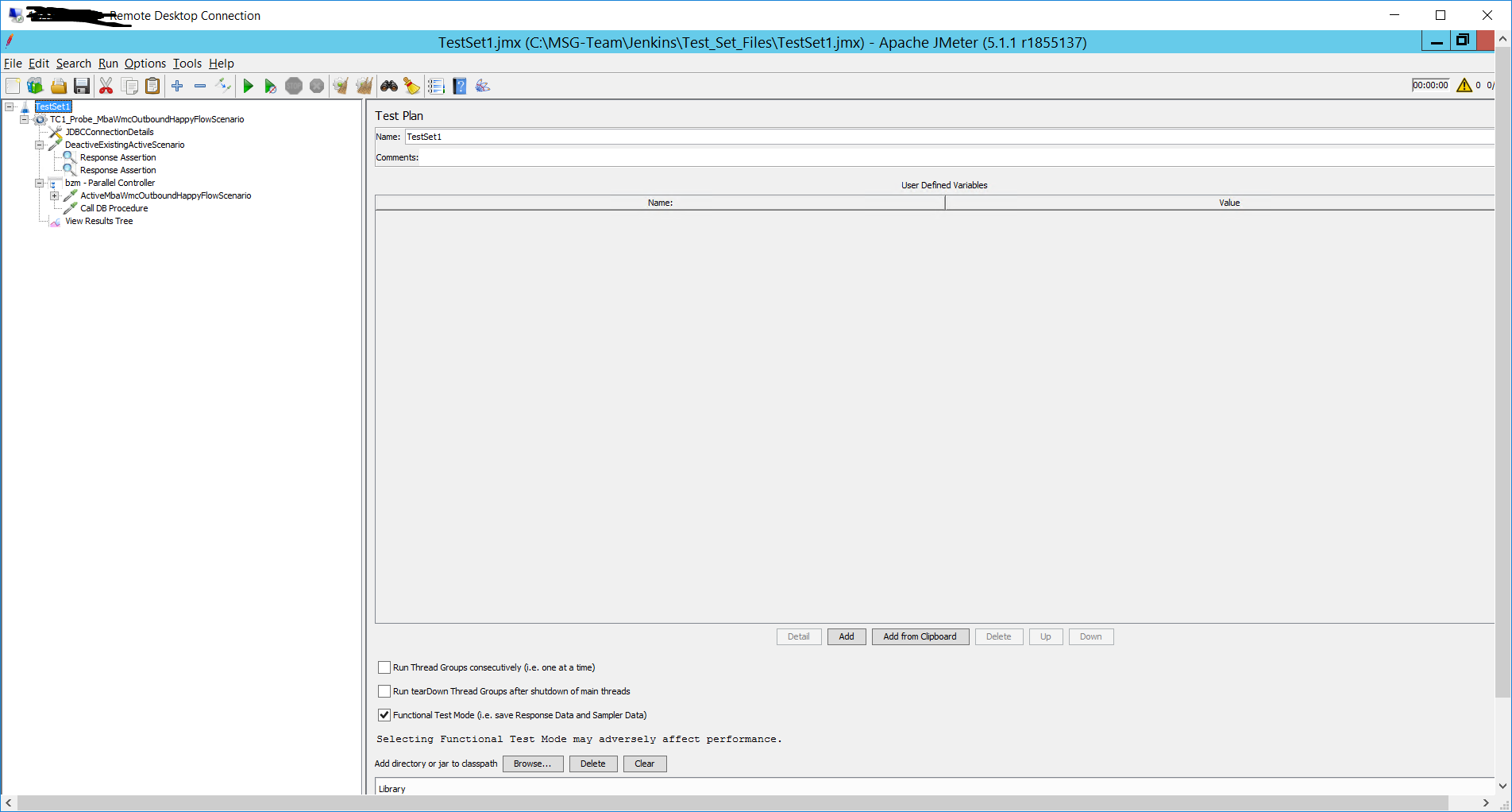Viewport: 1512px width, 812px height.
Task: Uncheck Functional Test Mode checkbox
Action: pyautogui.click(x=384, y=715)
